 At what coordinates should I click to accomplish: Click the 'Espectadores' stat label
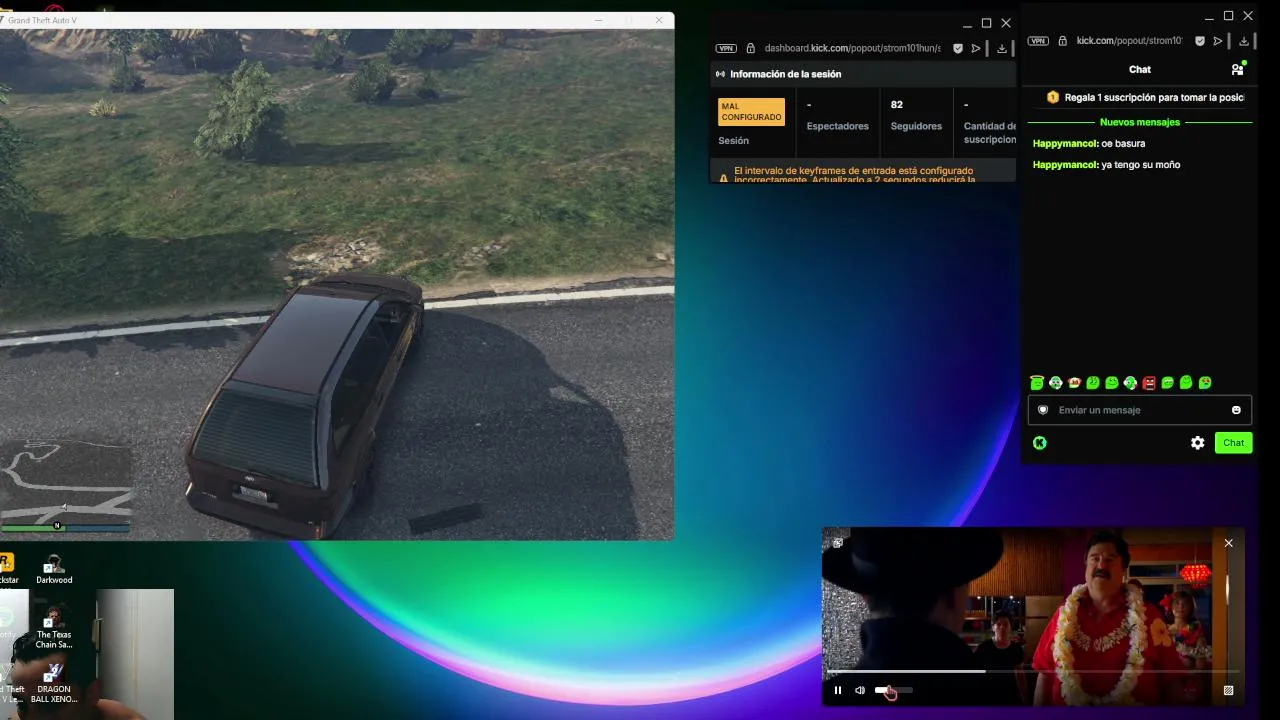(837, 126)
